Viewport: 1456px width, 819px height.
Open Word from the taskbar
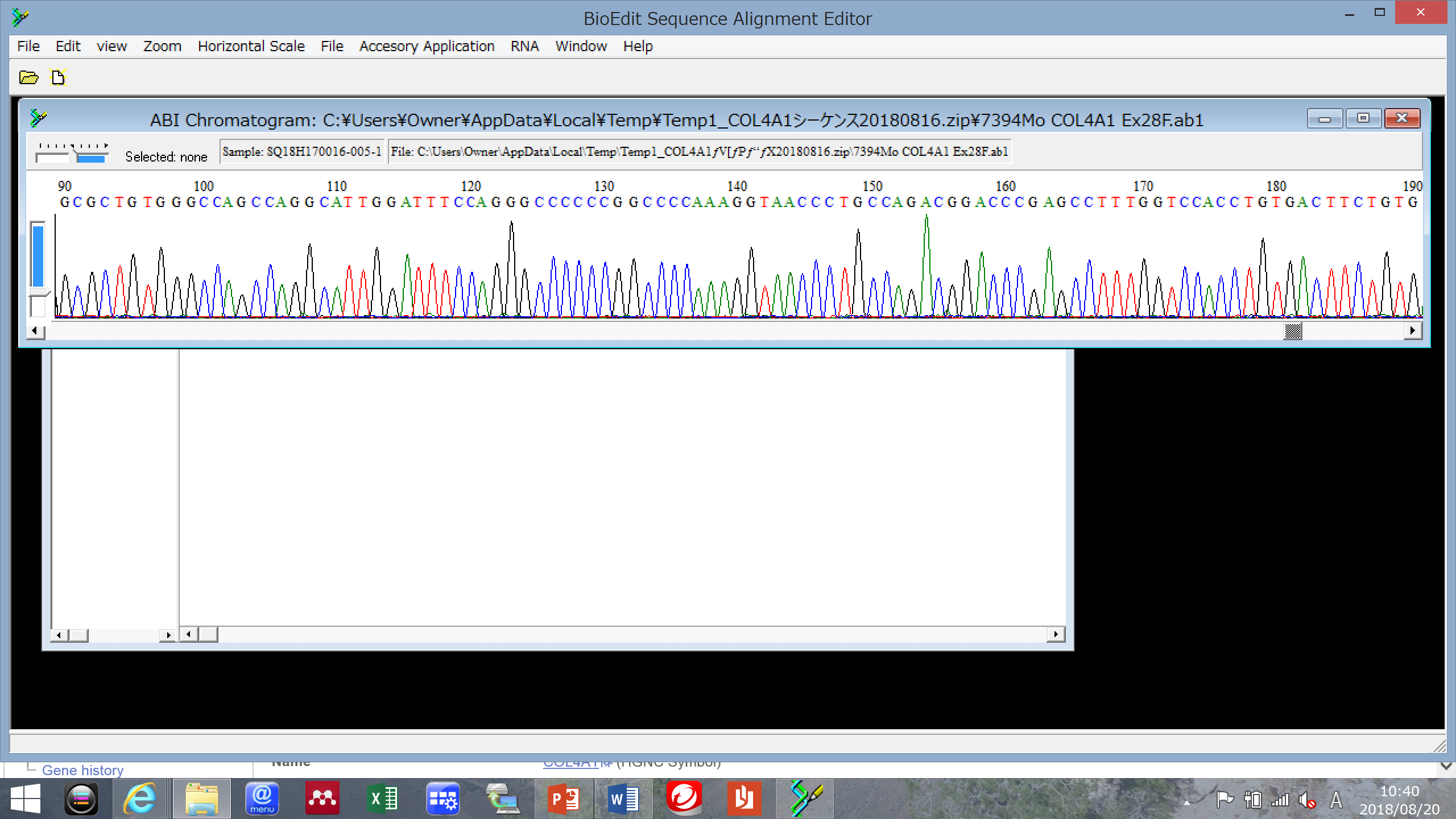pyautogui.click(x=623, y=799)
